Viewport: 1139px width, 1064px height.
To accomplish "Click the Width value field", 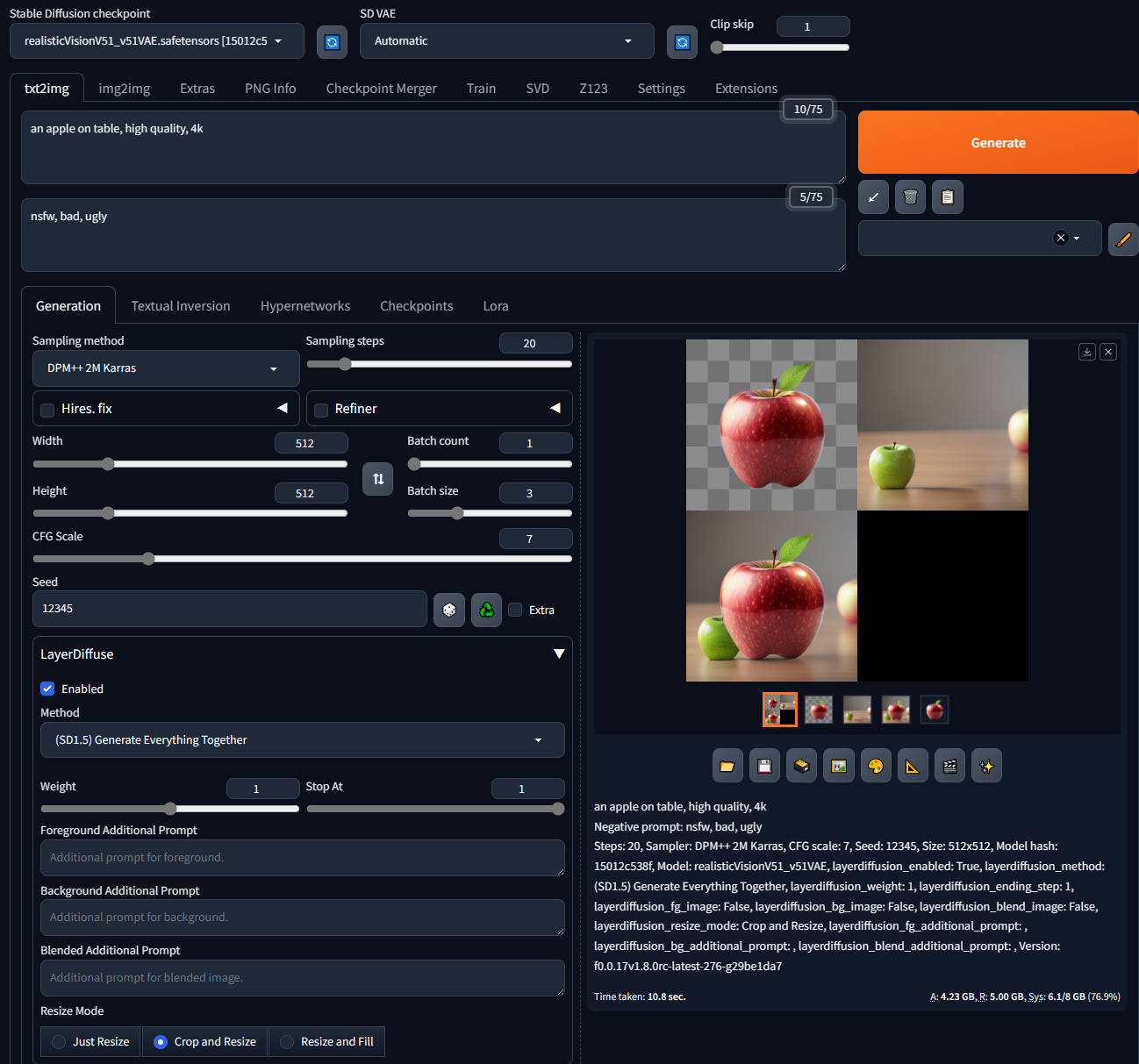I will [311, 443].
